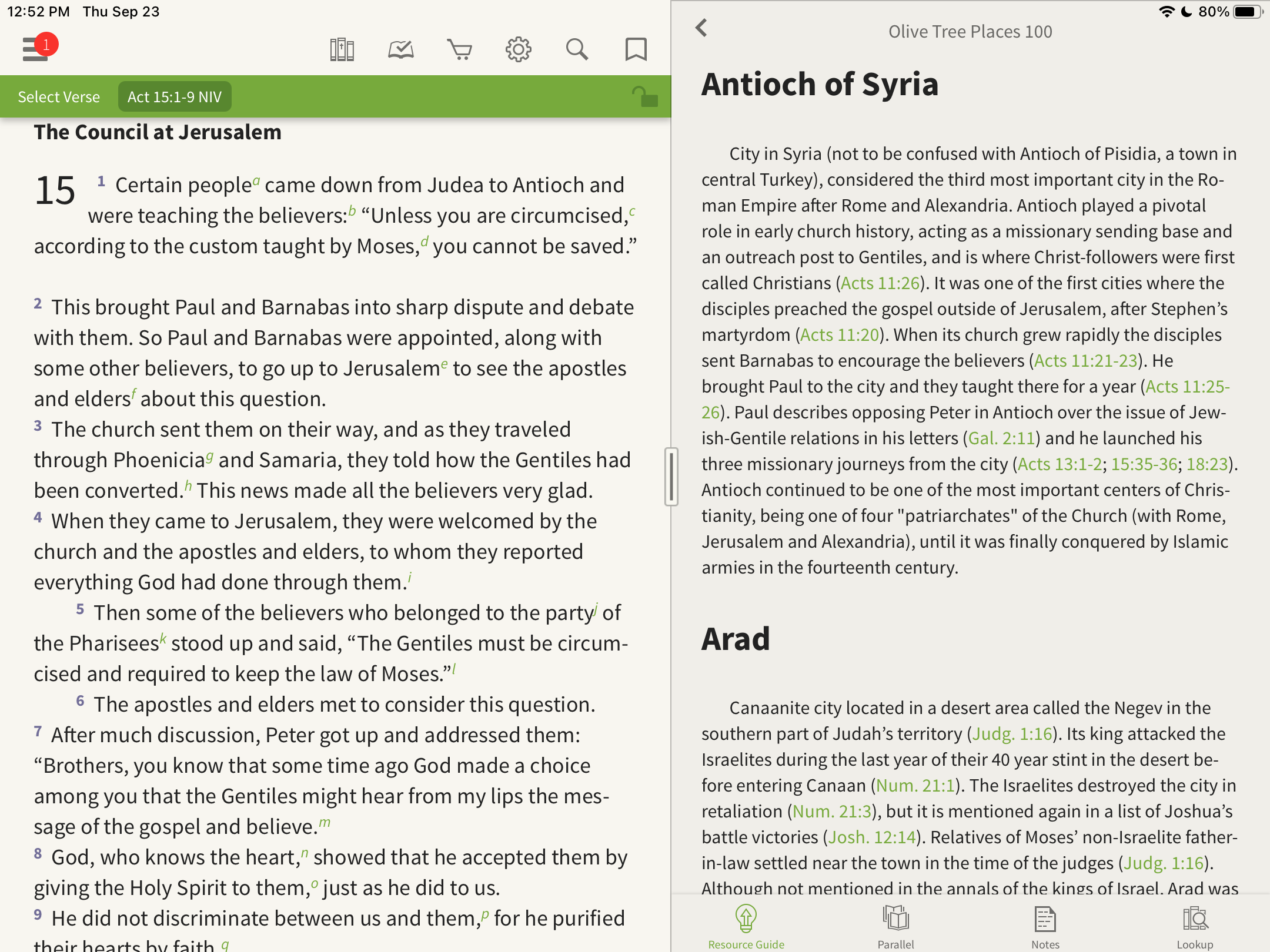Screen dimensions: 1270x952
Task: Open the Acts 11:26 link
Action: [x=880, y=283]
